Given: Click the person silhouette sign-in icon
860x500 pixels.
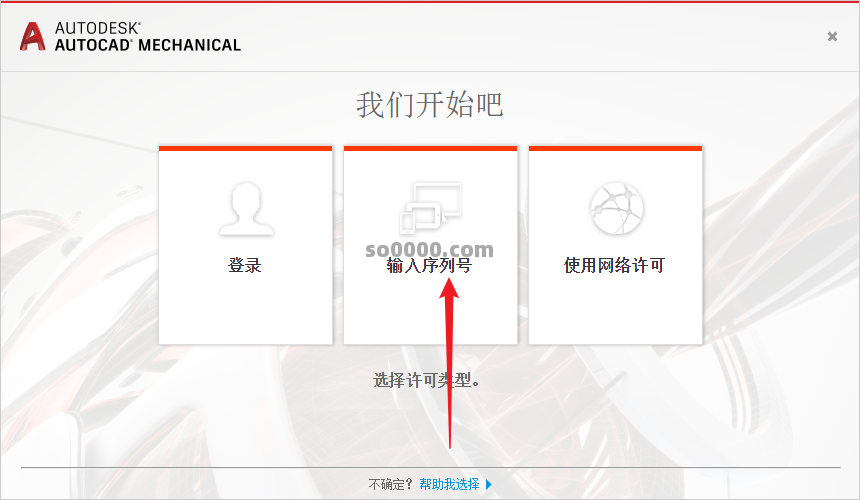Looking at the screenshot, I should 246,209.
